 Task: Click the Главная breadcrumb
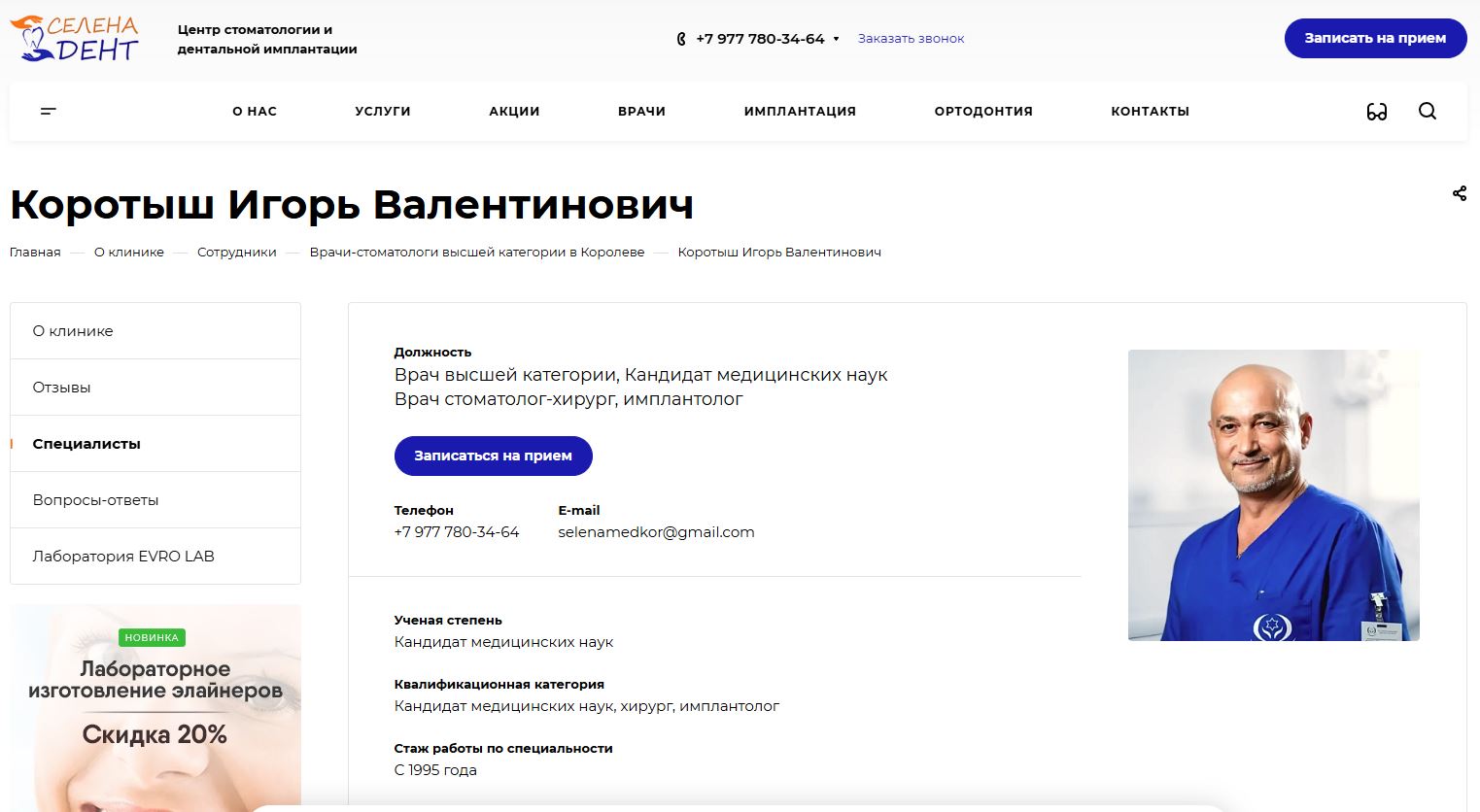click(35, 253)
